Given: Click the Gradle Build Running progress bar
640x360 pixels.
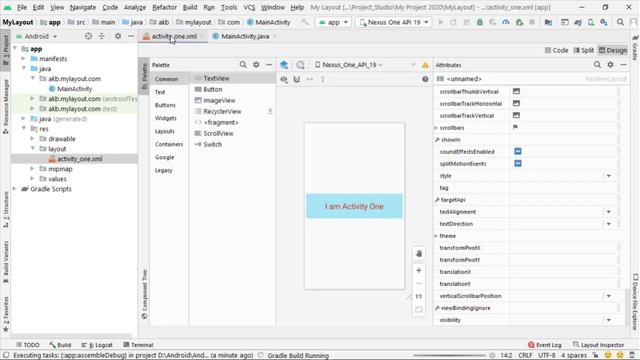Looking at the screenshot, I should coord(451,356).
